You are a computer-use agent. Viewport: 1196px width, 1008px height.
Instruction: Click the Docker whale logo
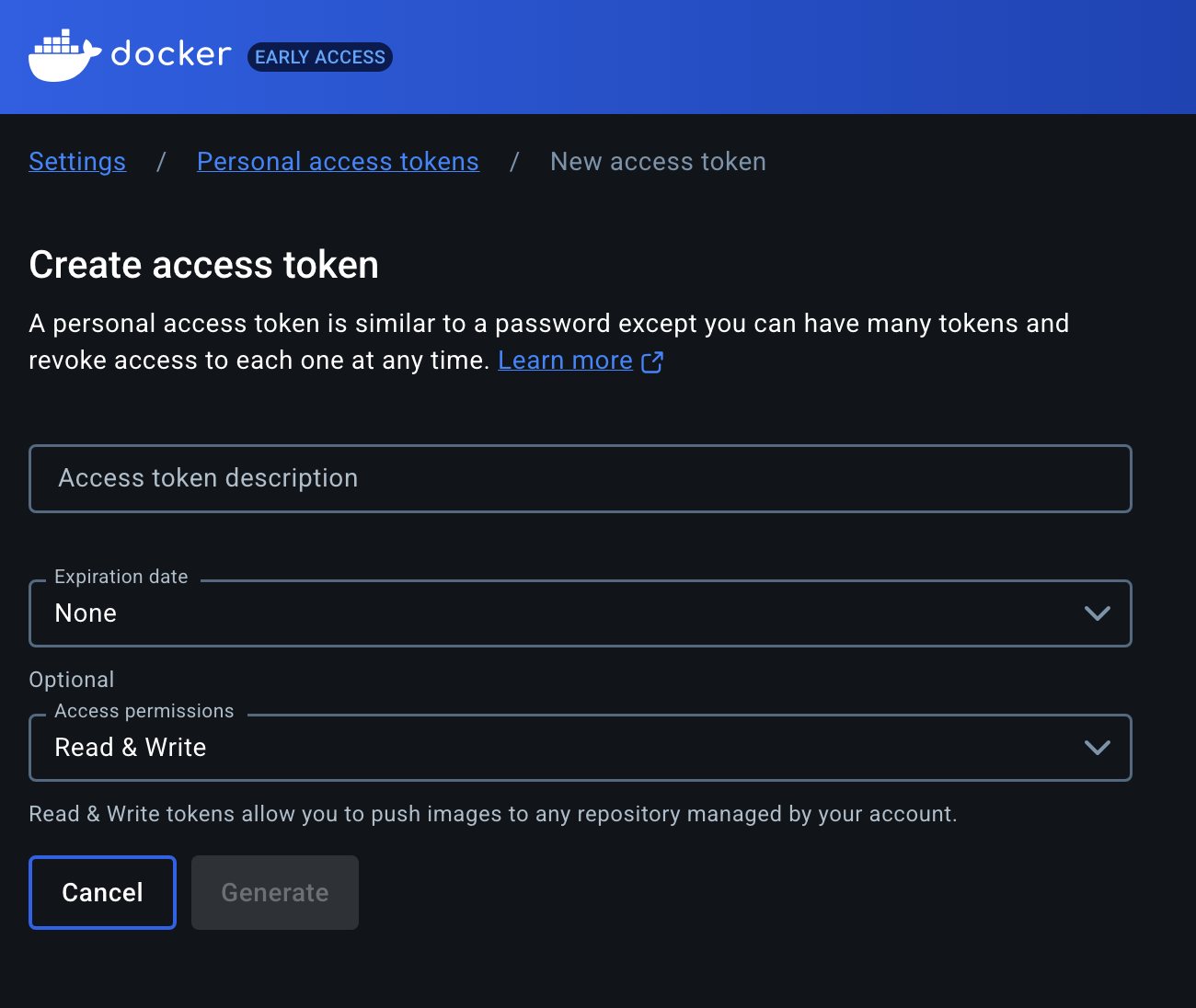tap(64, 55)
